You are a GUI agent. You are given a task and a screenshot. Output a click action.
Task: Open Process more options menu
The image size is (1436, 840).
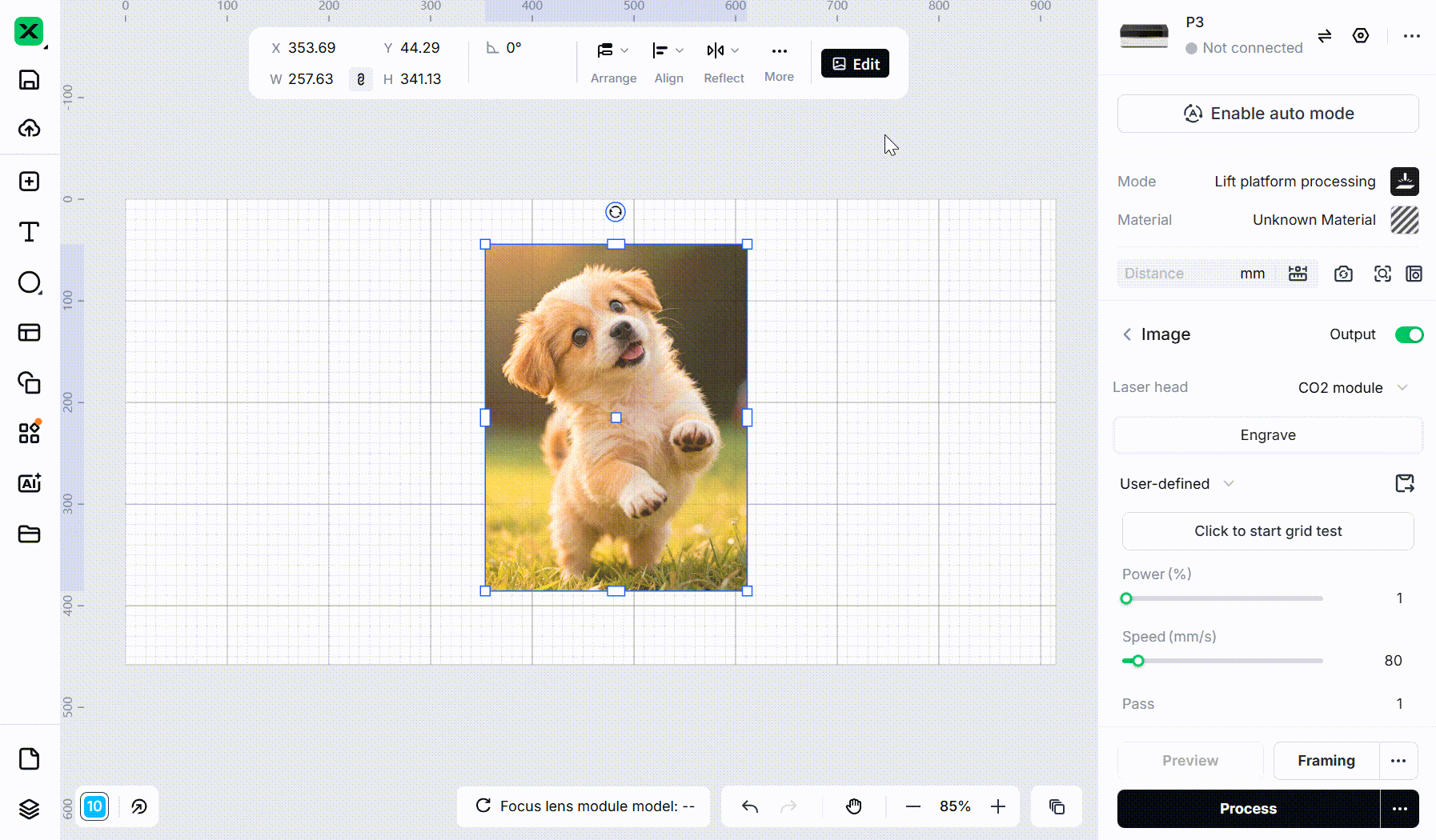[1399, 809]
